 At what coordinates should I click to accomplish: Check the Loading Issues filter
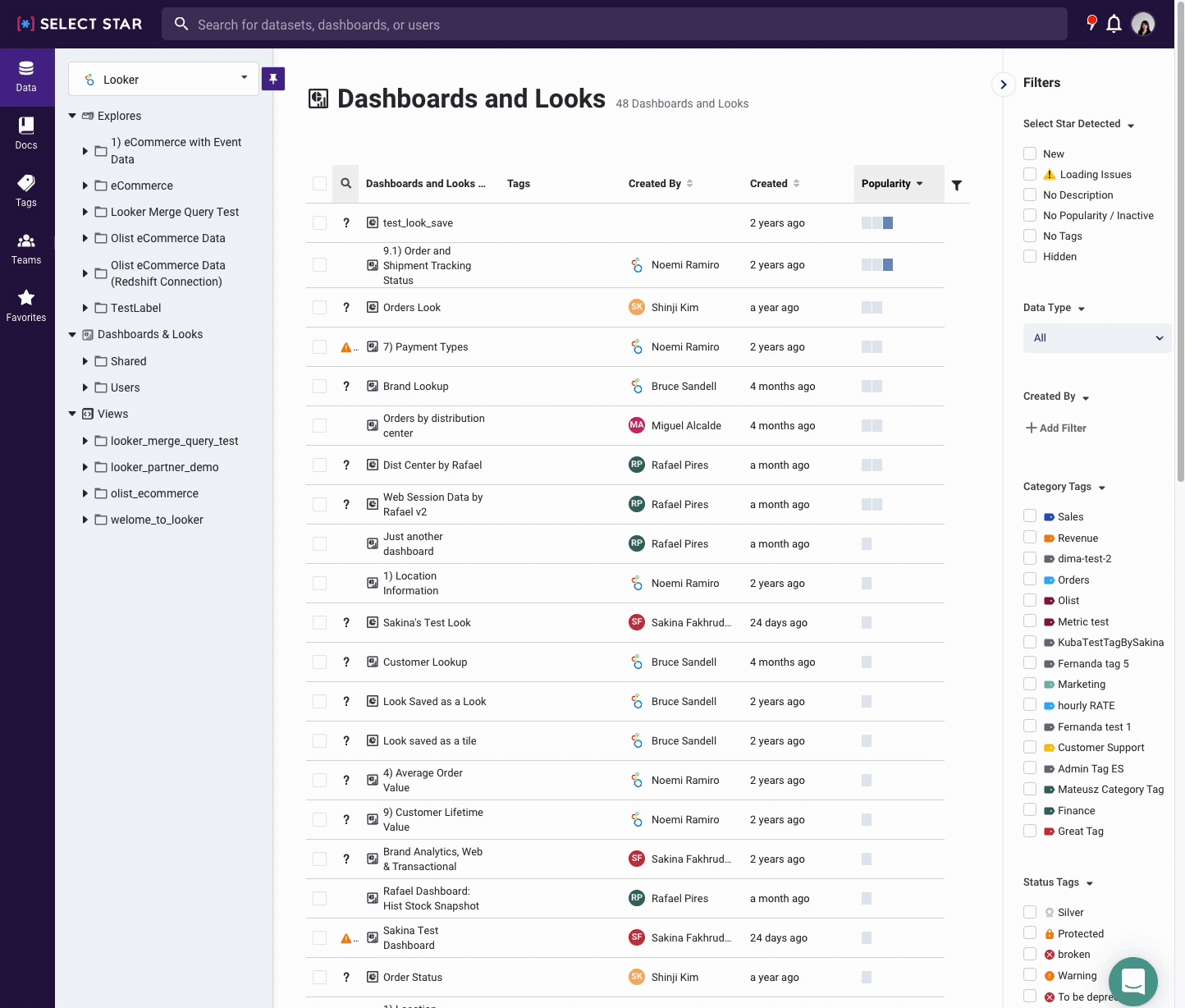point(1030,174)
